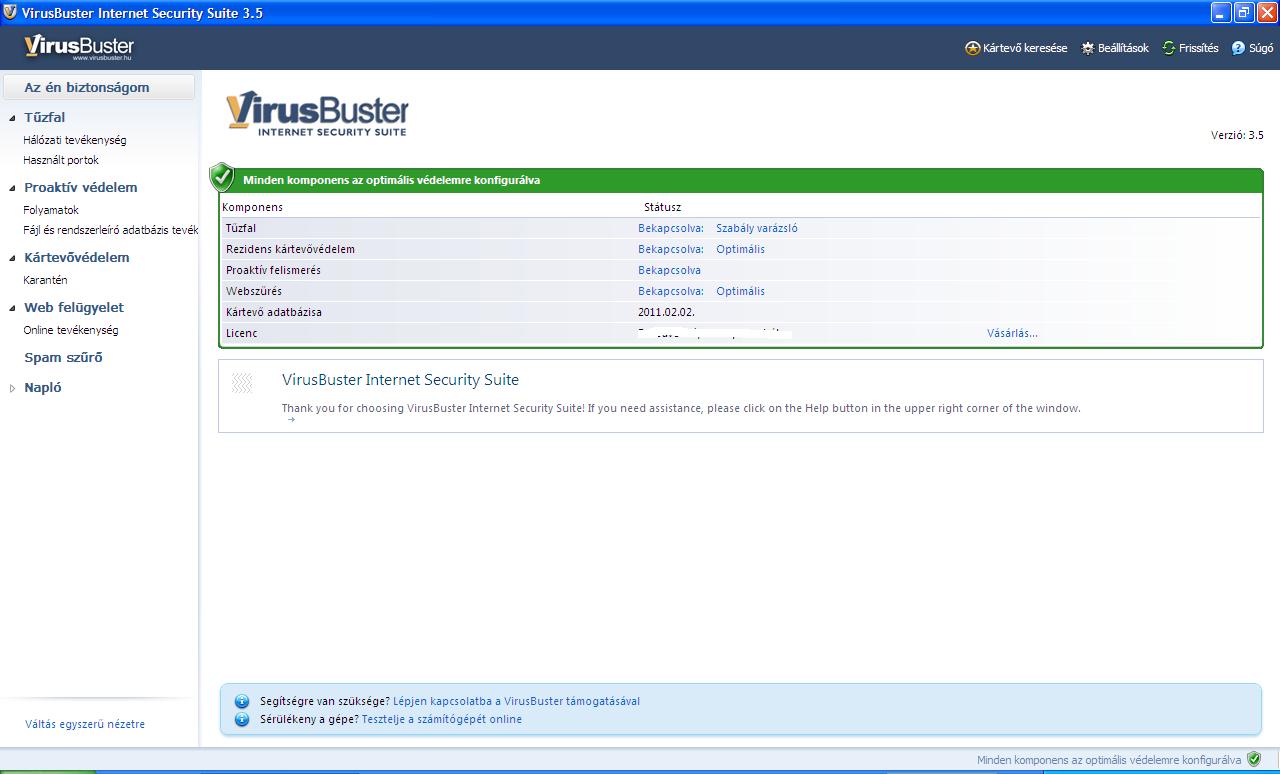Collapse the Tűzfal section arrow
Viewport: 1280px width, 774px height.
click(x=12, y=118)
